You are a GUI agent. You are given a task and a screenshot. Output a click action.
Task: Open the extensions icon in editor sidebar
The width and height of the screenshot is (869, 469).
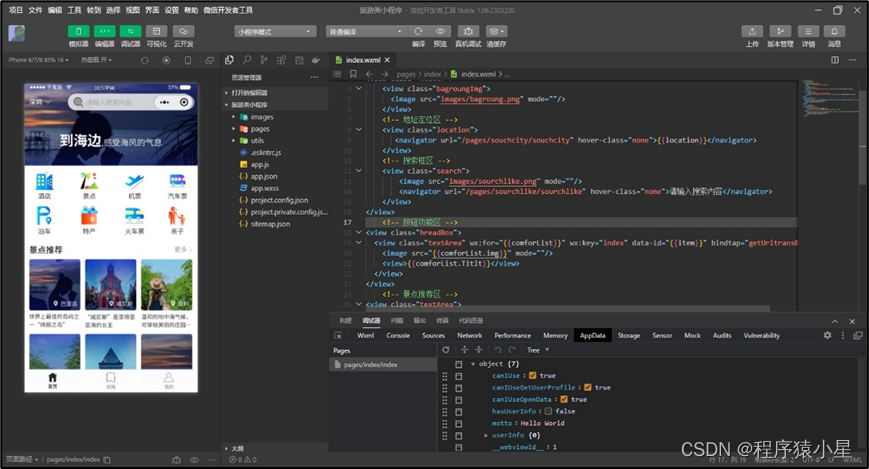(282, 60)
